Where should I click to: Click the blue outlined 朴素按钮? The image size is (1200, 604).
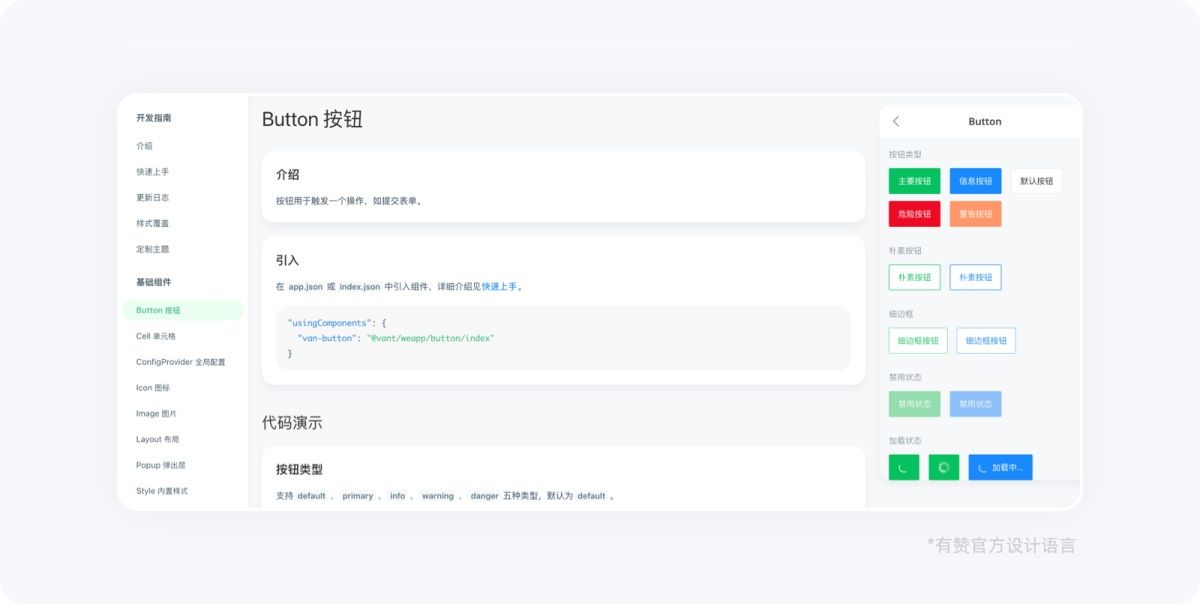click(975, 277)
